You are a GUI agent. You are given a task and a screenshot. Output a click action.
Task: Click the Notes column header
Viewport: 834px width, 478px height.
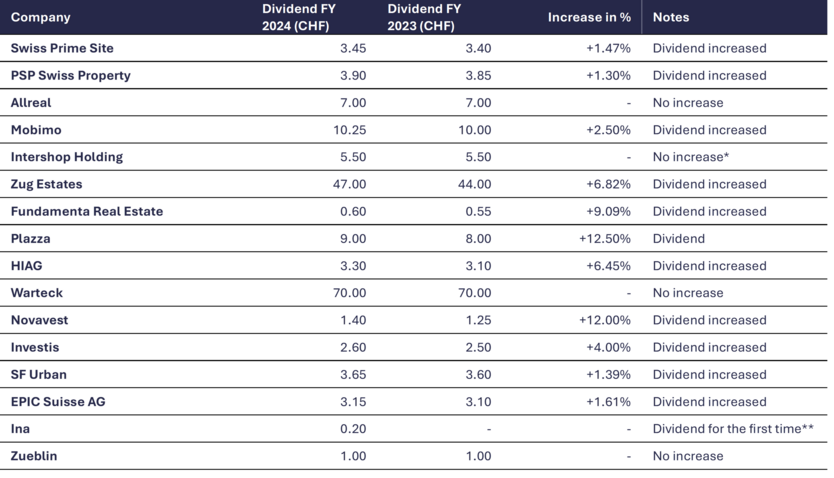tap(671, 17)
